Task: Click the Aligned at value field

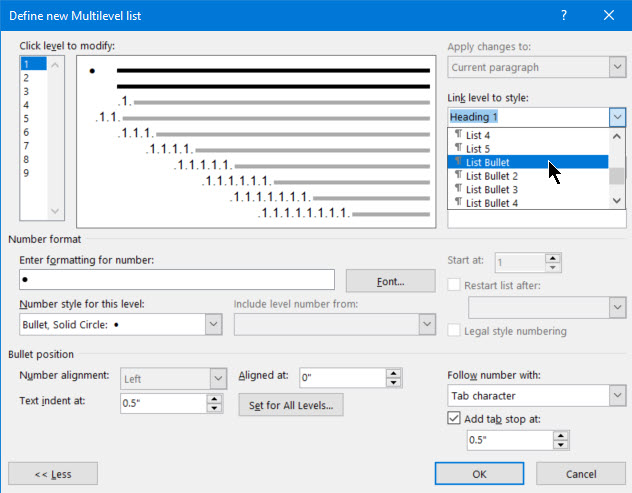Action: coord(343,377)
